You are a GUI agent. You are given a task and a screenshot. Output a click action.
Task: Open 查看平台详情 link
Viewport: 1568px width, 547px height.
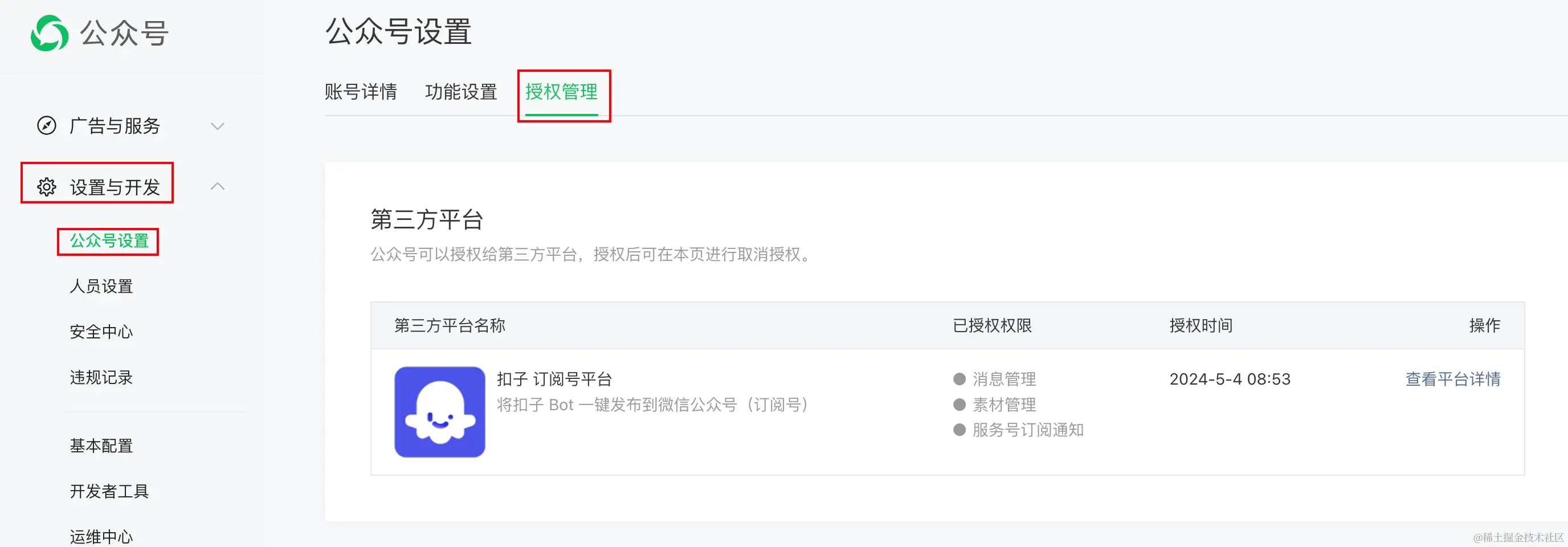tap(1452, 379)
